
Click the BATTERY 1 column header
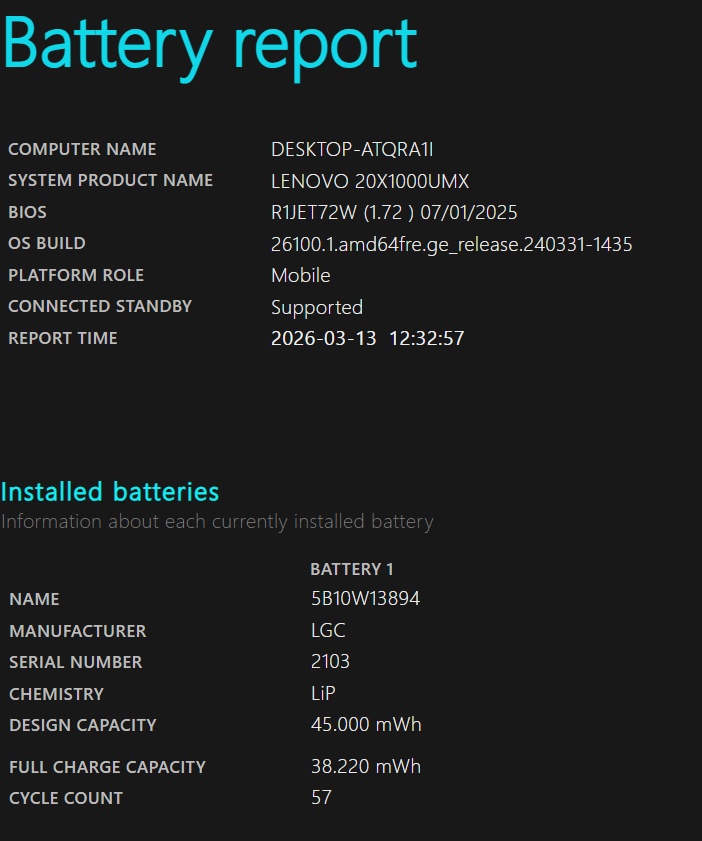(352, 569)
